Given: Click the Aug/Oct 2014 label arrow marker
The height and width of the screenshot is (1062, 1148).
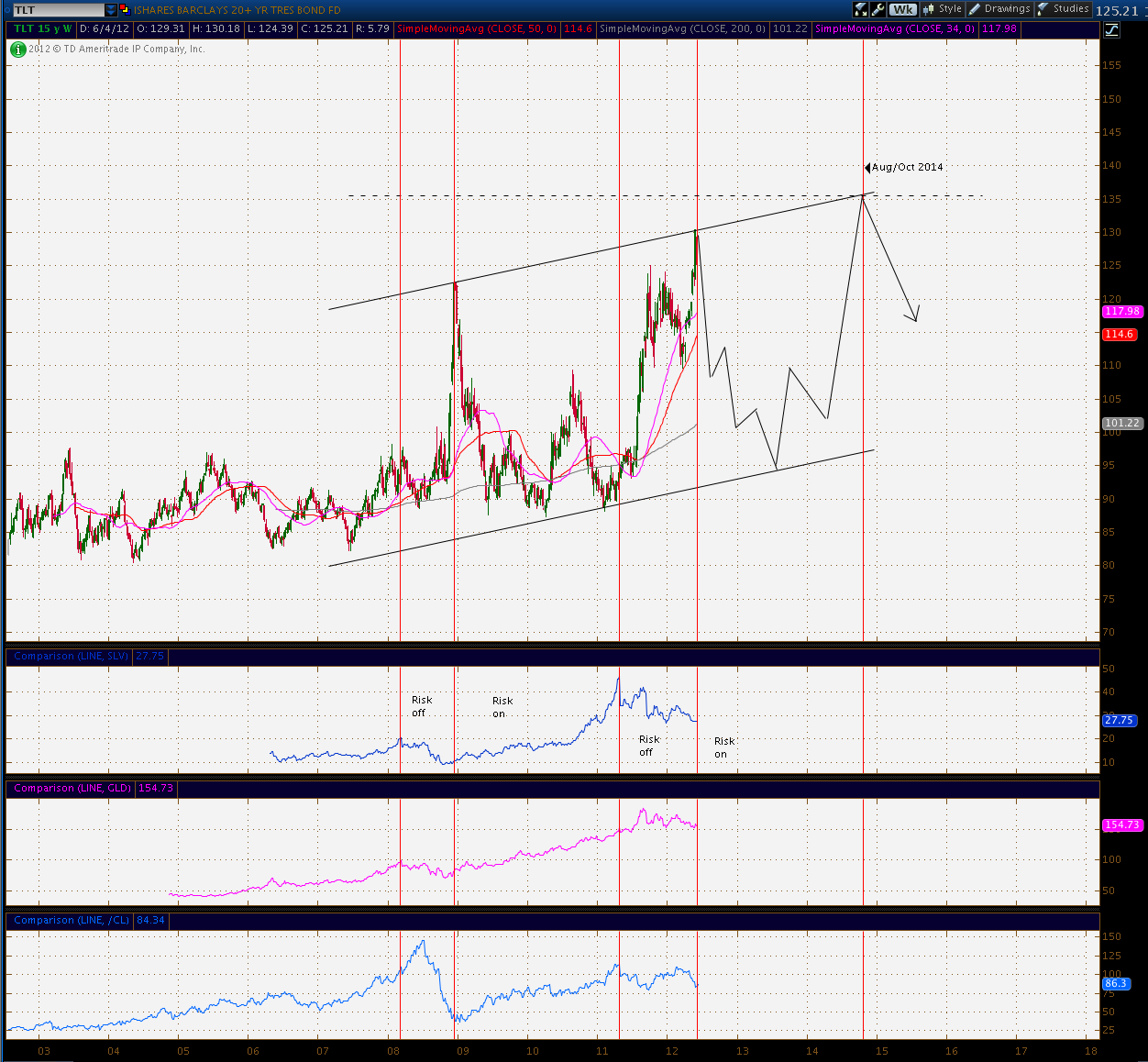Looking at the screenshot, I should [x=867, y=168].
